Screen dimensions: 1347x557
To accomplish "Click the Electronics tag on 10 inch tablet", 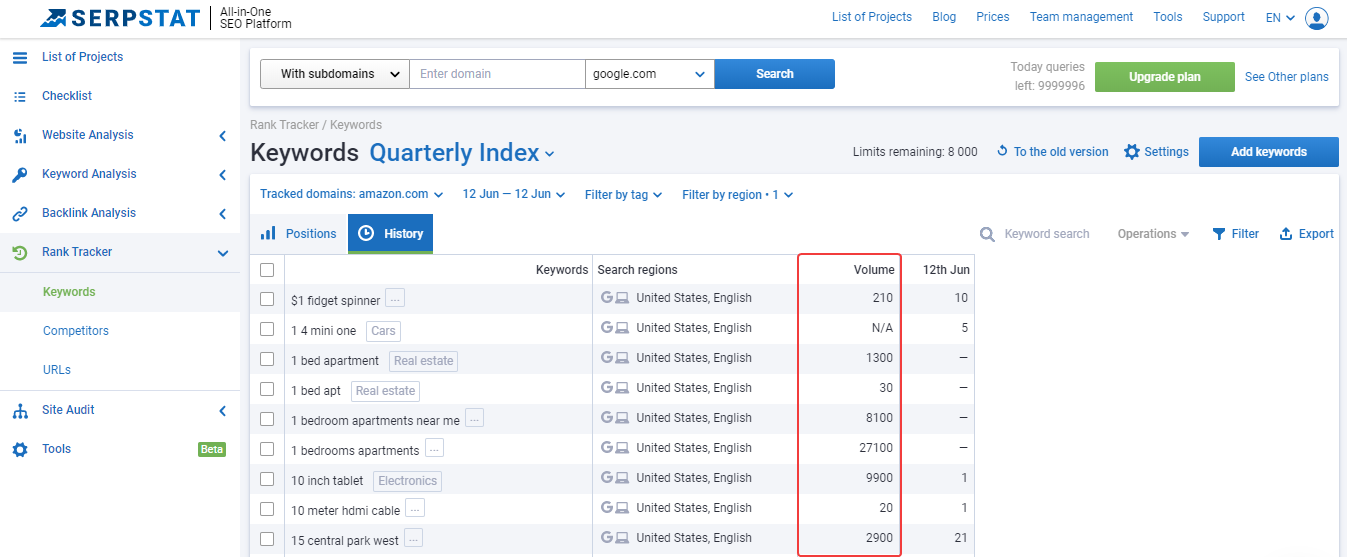I will 408,481.
